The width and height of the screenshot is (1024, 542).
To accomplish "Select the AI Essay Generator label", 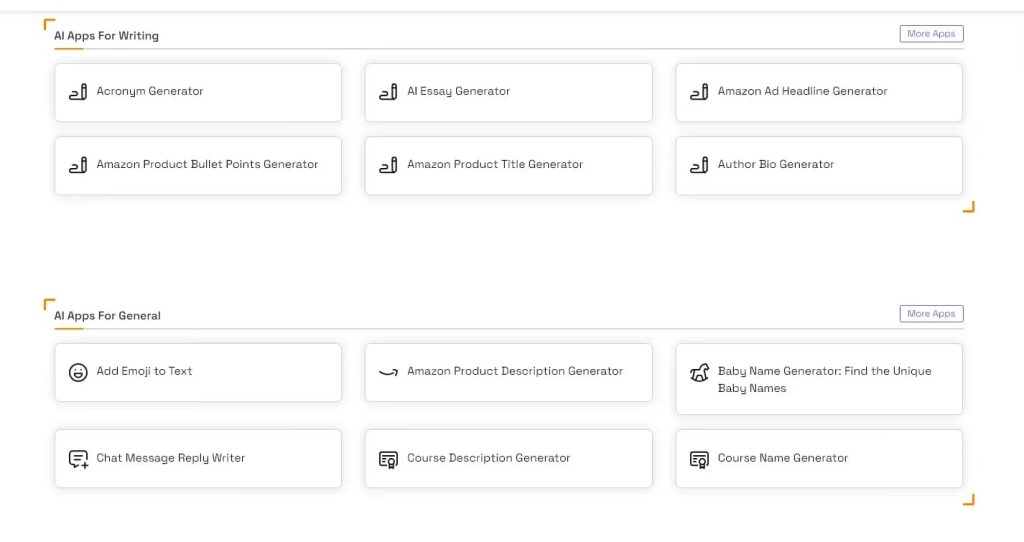I will tap(458, 92).
